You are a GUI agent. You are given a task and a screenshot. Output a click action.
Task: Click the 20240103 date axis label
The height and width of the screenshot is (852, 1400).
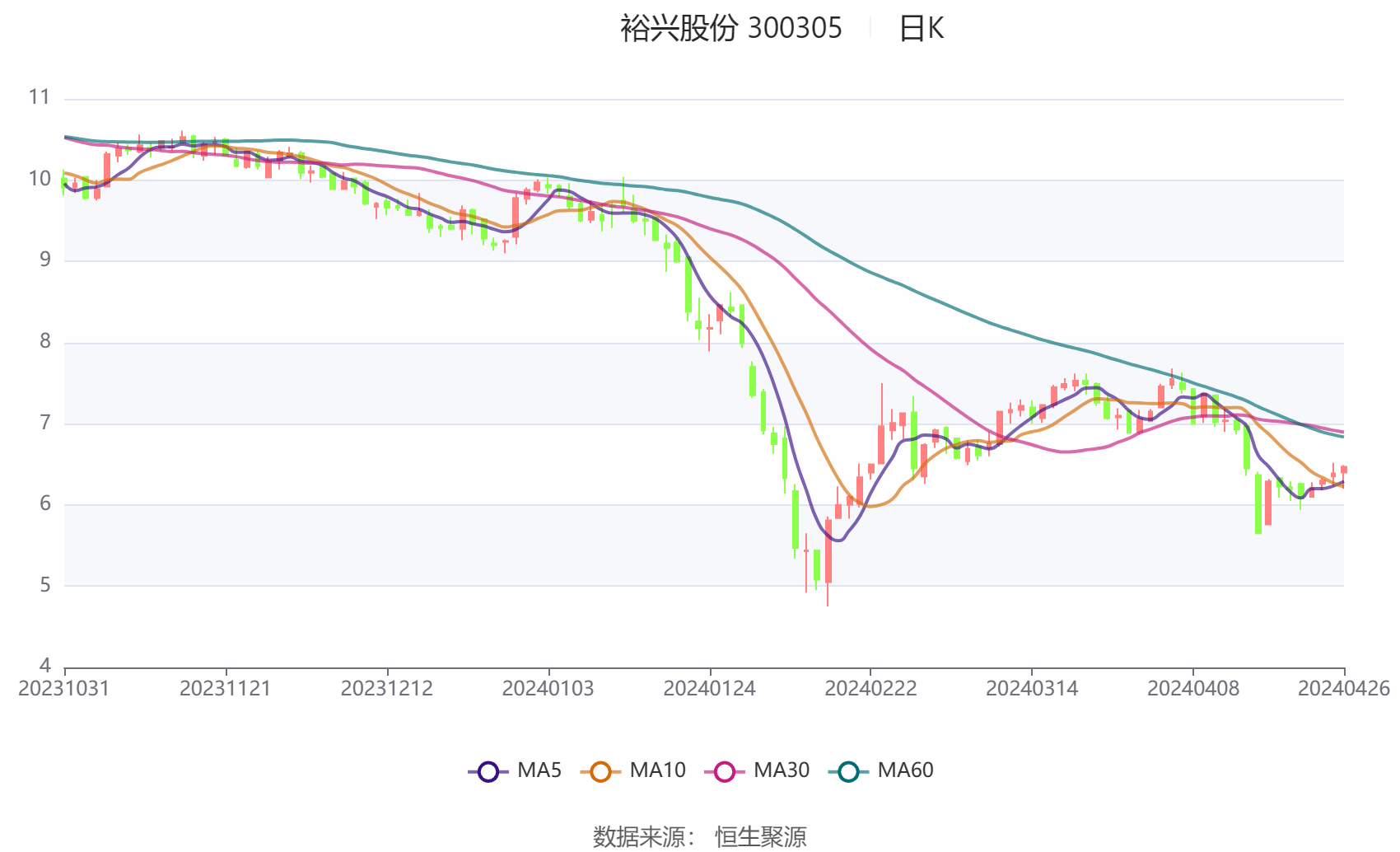tap(548, 689)
